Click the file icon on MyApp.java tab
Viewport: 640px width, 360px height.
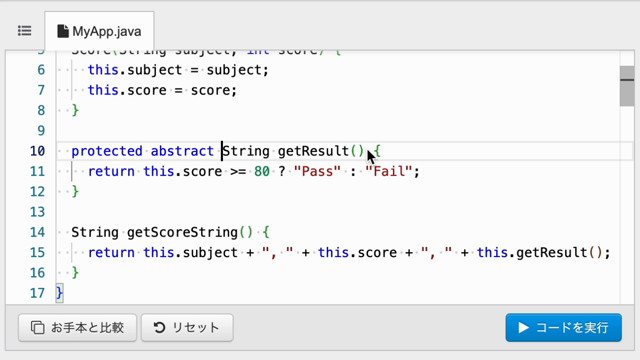pyautogui.click(x=62, y=31)
